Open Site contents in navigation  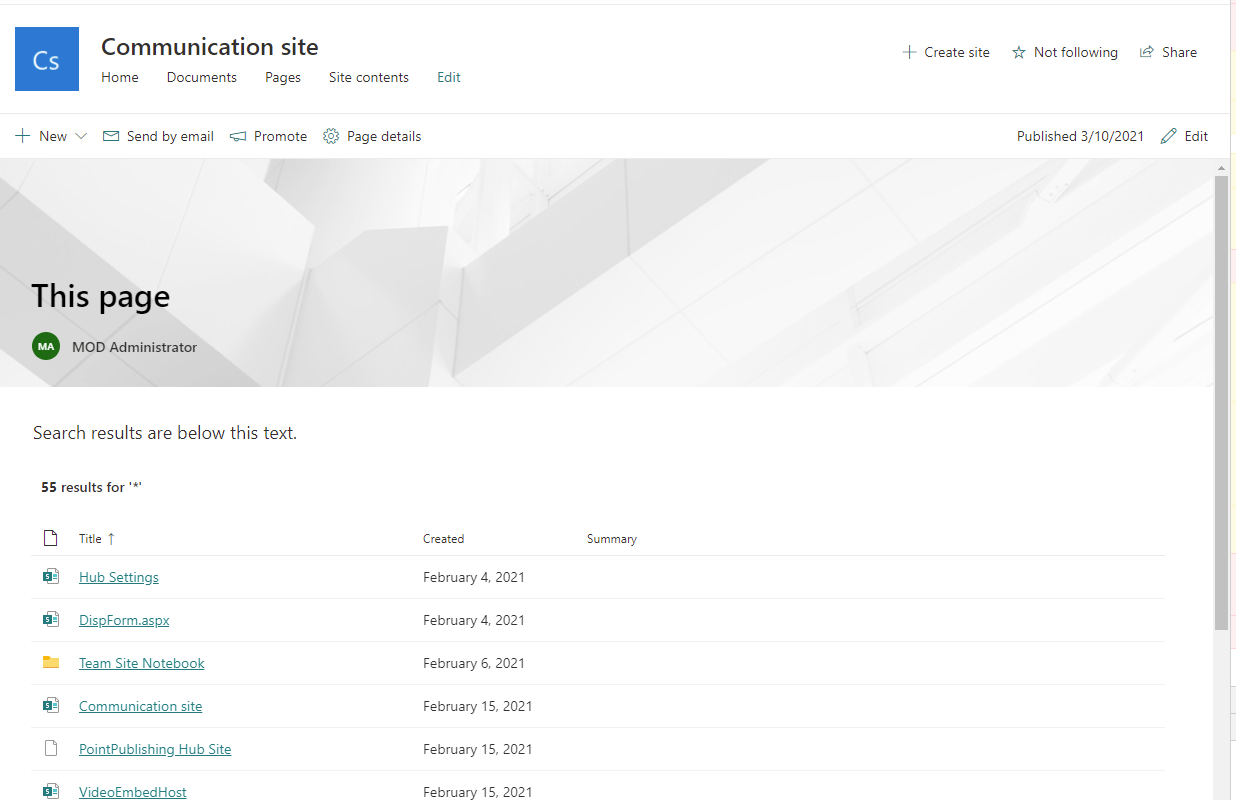pos(369,77)
